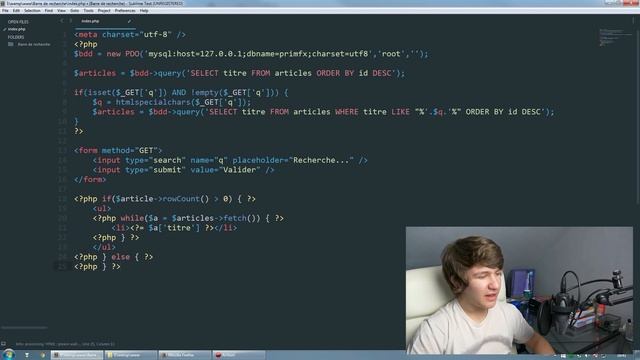Click the unsaved marker on index.php tab
The height and width of the screenshot is (360, 640).
[129, 21]
